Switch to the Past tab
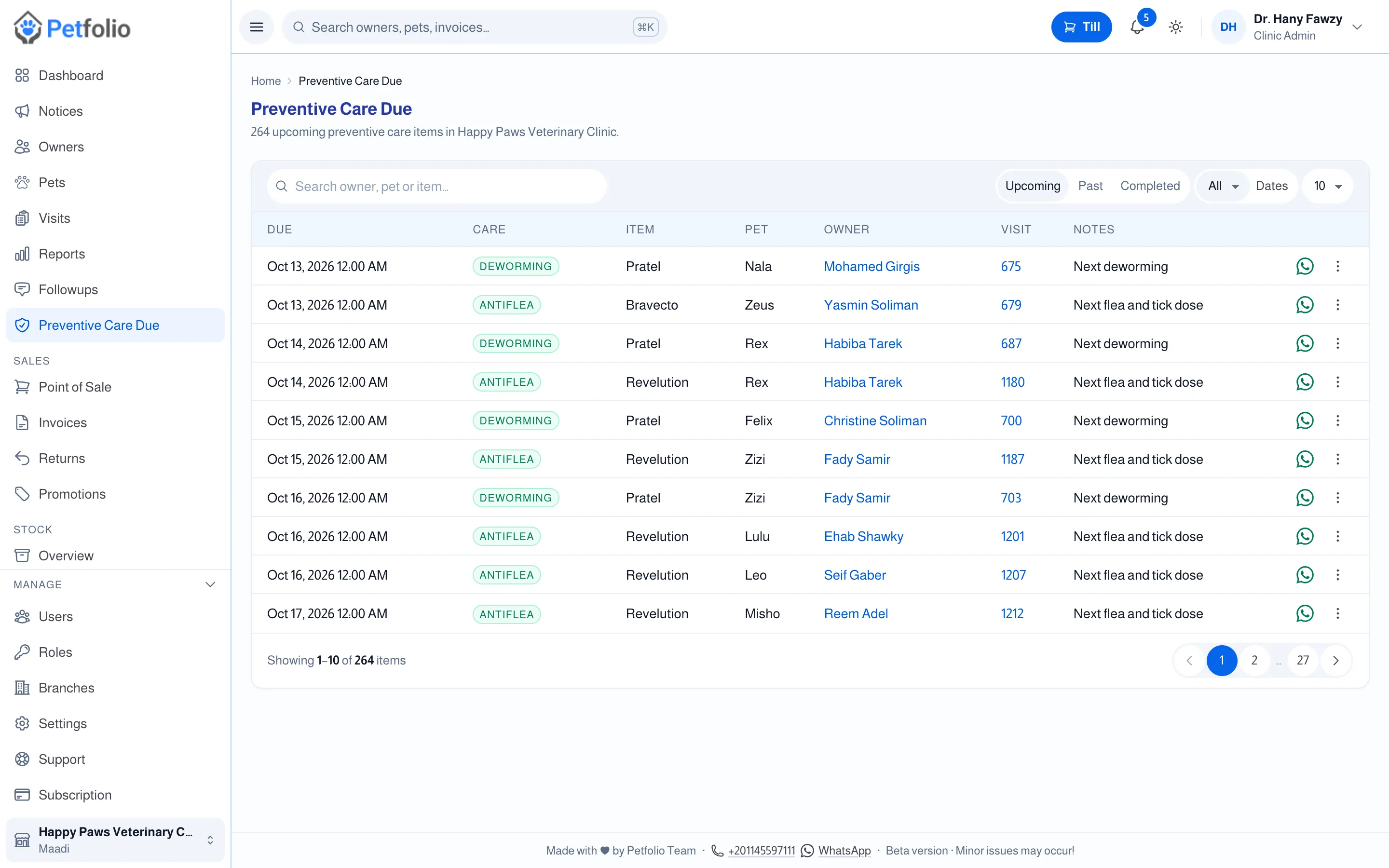Viewport: 1389px width, 868px height. pyautogui.click(x=1090, y=186)
